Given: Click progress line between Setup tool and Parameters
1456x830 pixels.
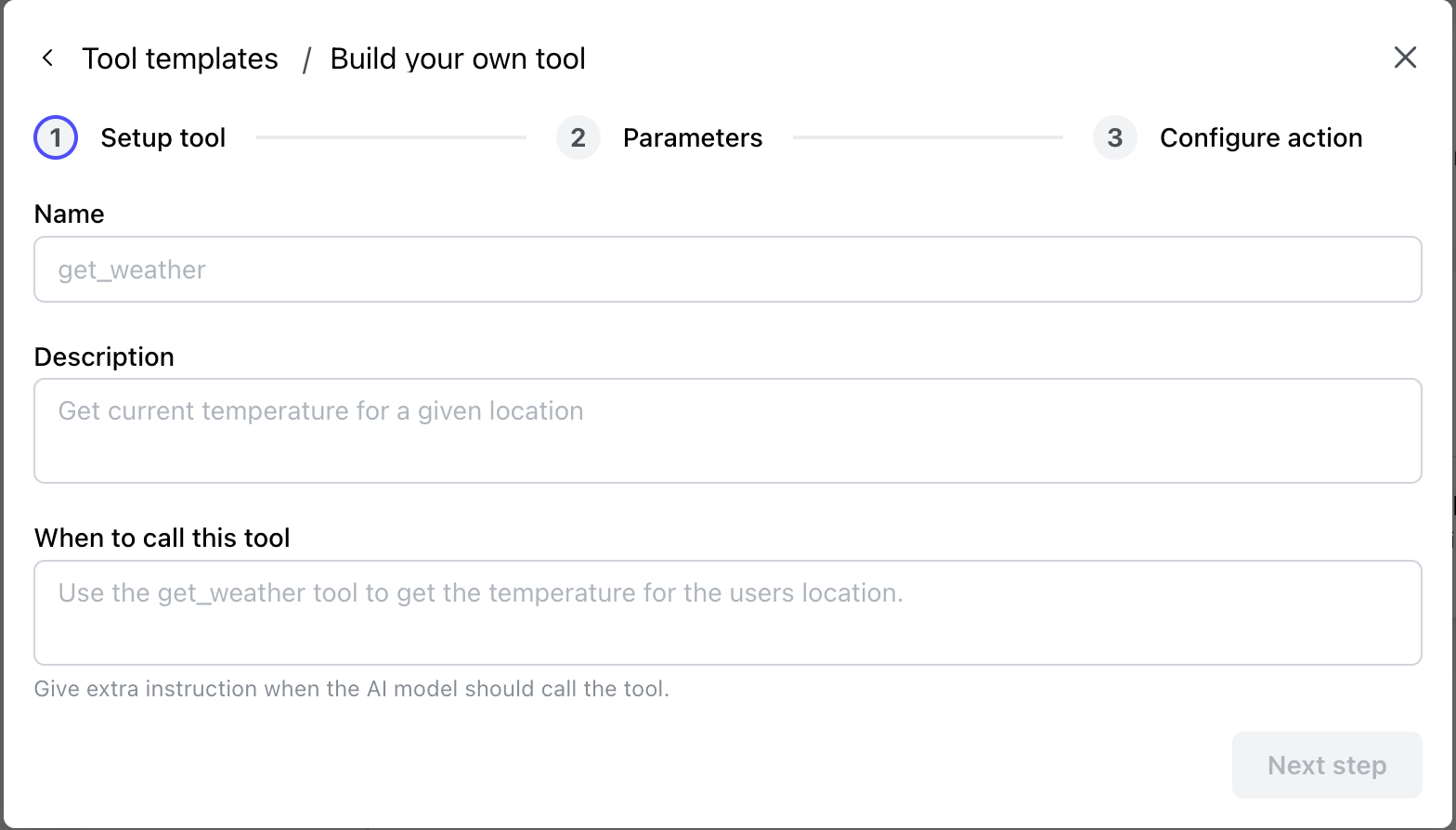Looking at the screenshot, I should [391, 137].
